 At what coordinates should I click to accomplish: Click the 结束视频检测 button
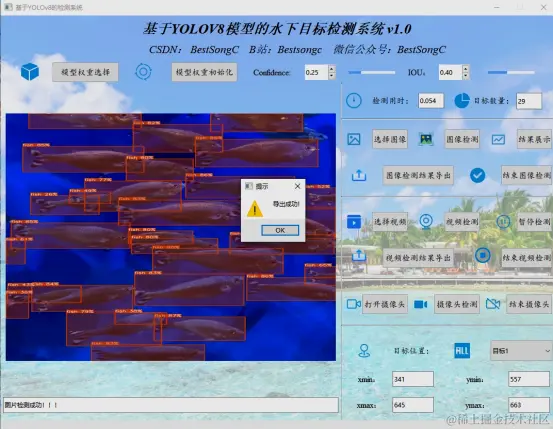pyautogui.click(x=526, y=258)
